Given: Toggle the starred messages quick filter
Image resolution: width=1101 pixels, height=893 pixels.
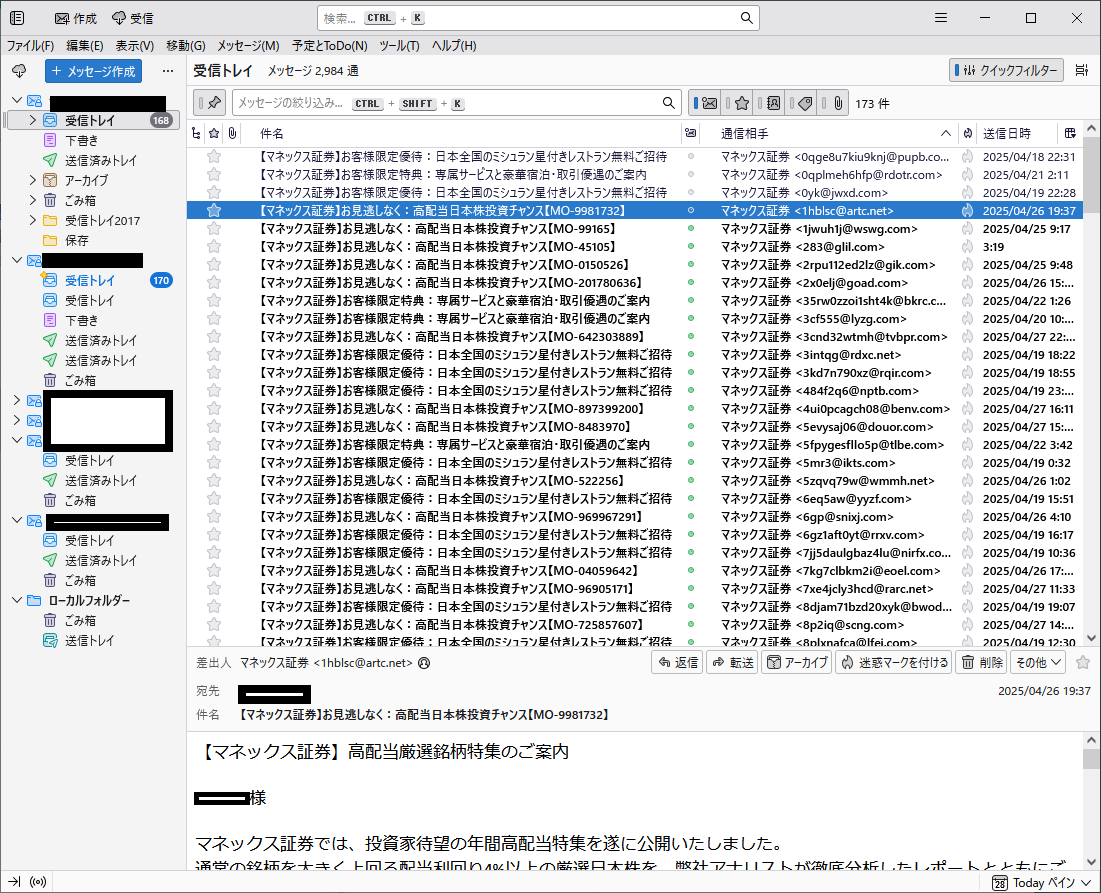Looking at the screenshot, I should 739,103.
